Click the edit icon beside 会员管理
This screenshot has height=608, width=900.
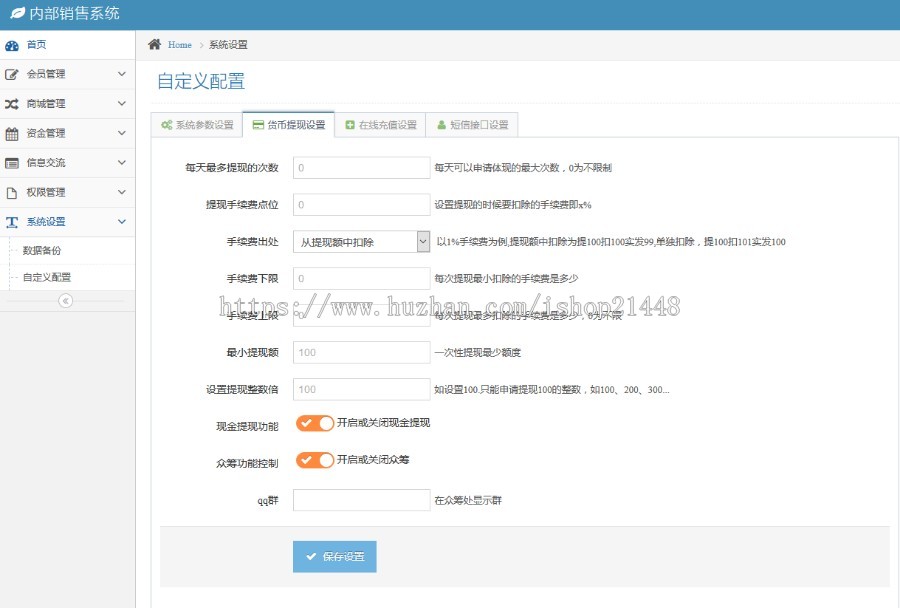tap(12, 74)
